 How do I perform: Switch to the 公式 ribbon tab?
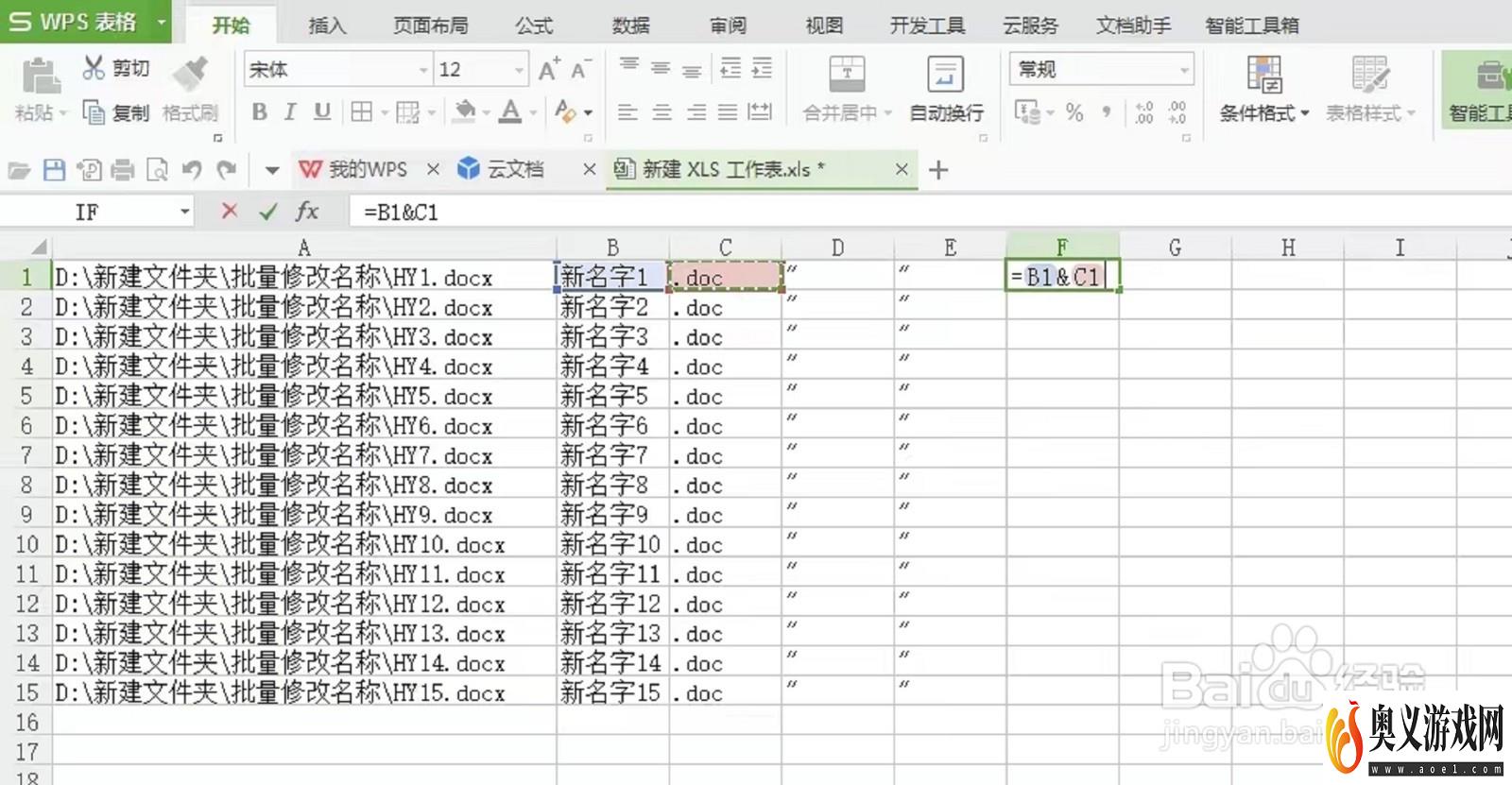click(534, 26)
